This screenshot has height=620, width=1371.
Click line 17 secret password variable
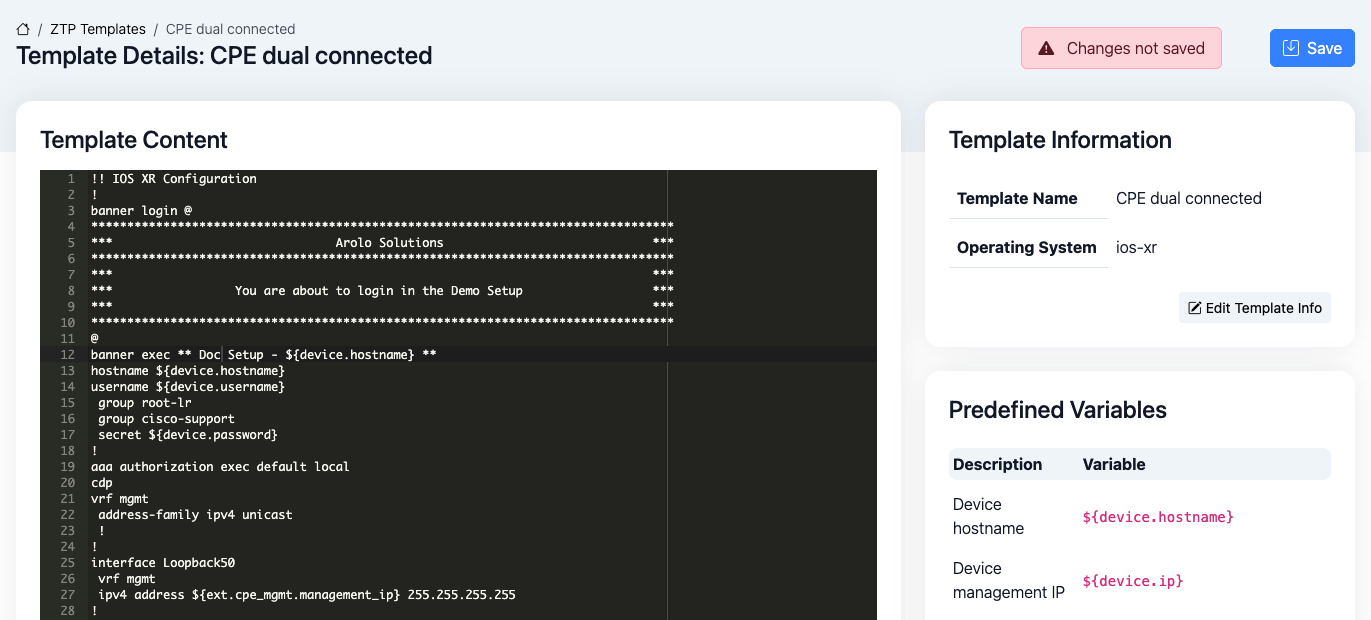[x=188, y=435]
